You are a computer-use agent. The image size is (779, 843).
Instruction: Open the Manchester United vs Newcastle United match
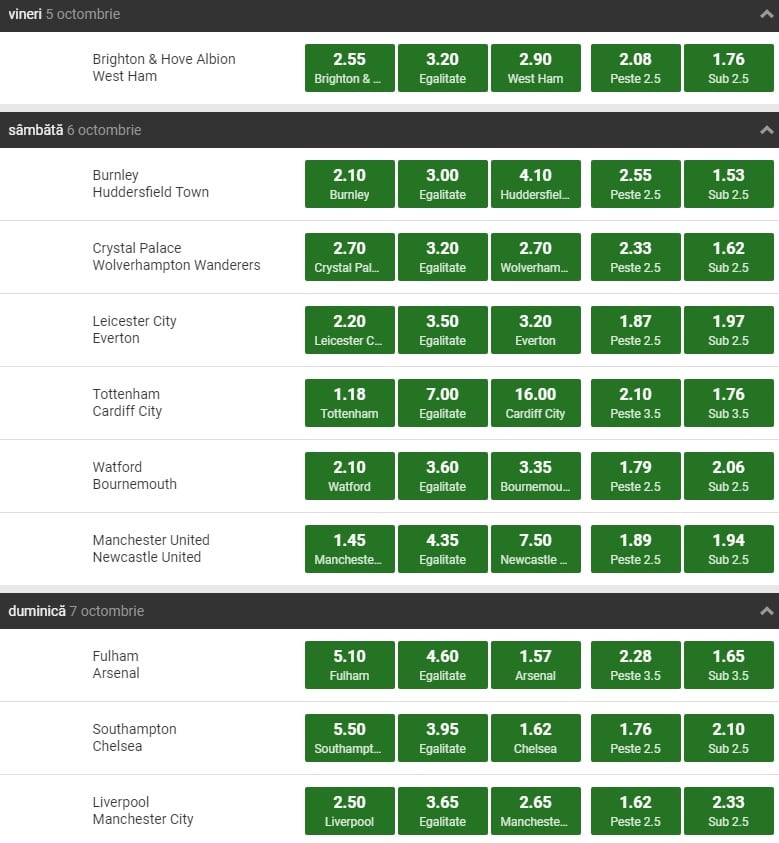click(150, 549)
